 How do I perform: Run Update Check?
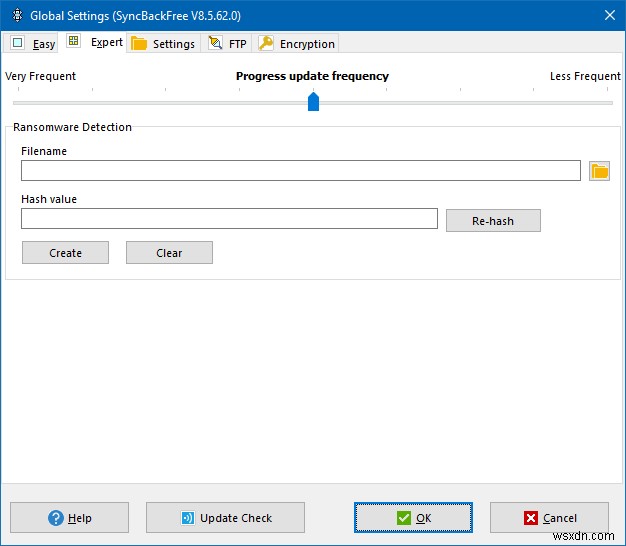225,518
